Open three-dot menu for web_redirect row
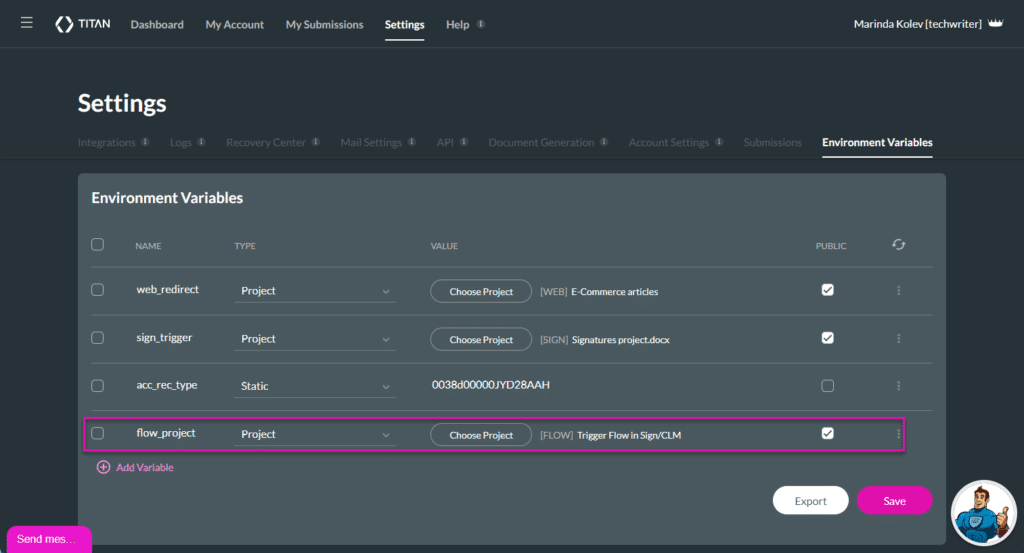 pyautogui.click(x=898, y=291)
